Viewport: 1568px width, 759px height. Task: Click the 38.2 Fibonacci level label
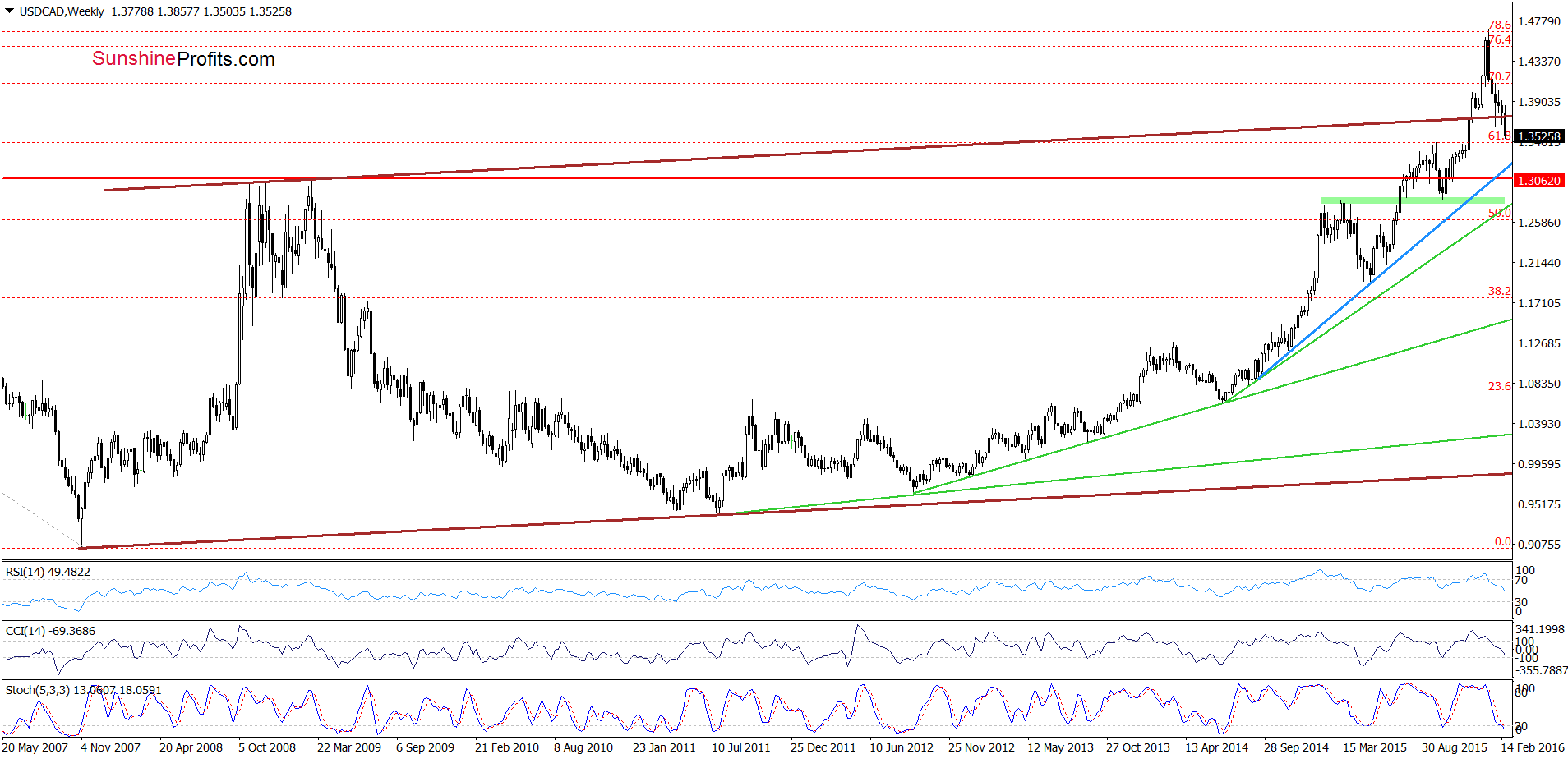(x=1499, y=291)
